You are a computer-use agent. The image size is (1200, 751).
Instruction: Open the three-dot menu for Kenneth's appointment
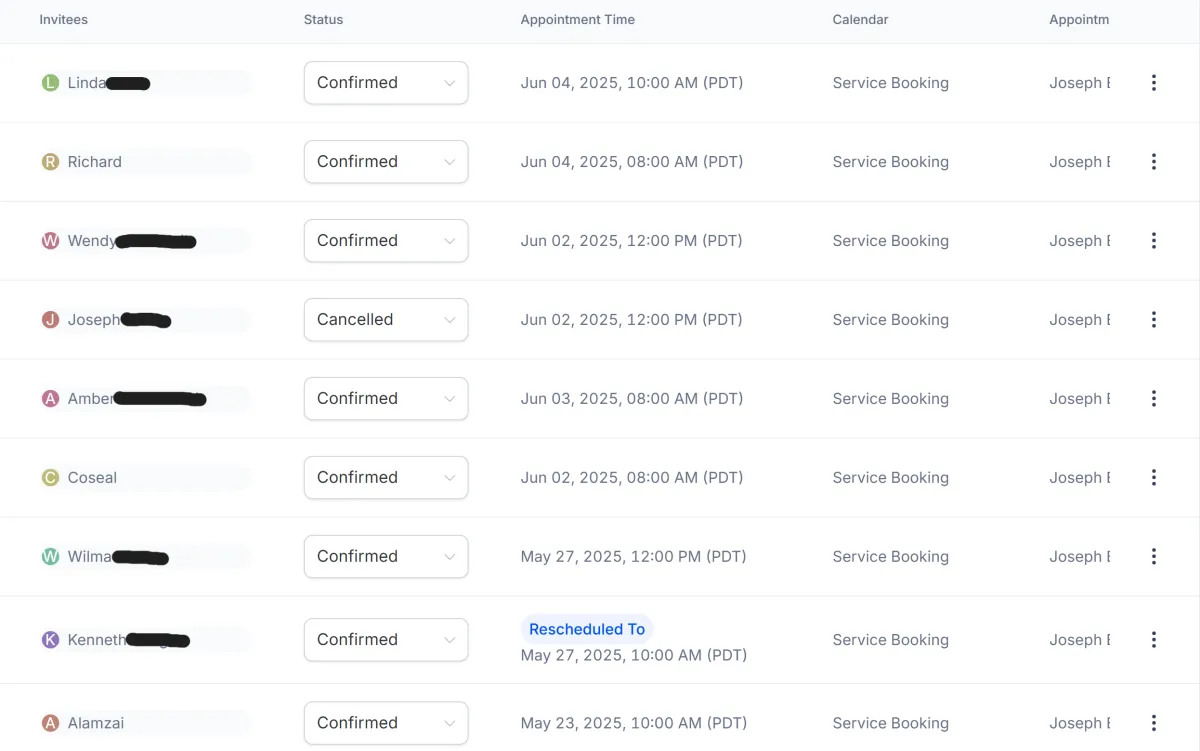click(1153, 640)
